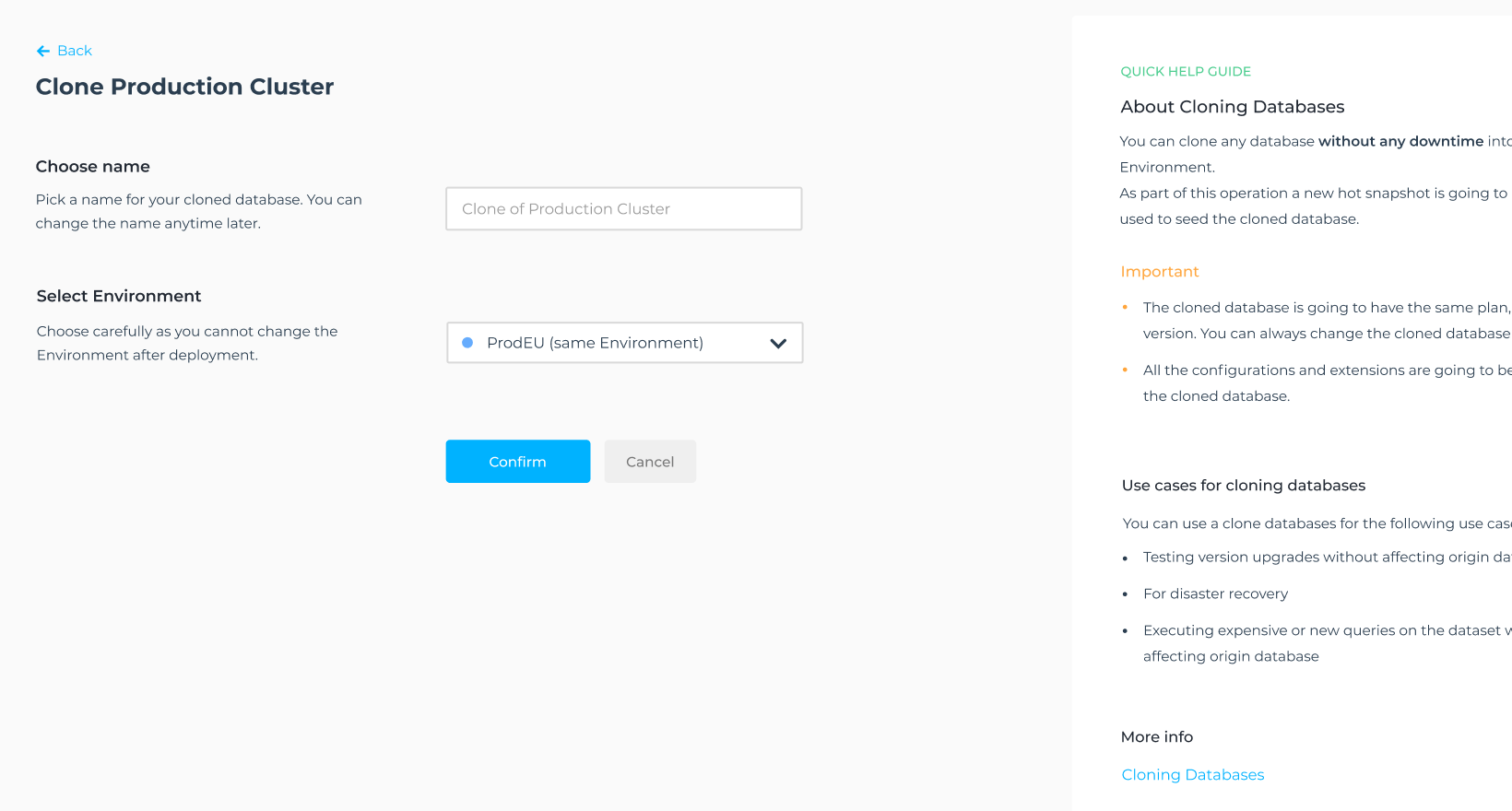
Task: Click the Clone Production Cluster title
Action: click(x=184, y=87)
